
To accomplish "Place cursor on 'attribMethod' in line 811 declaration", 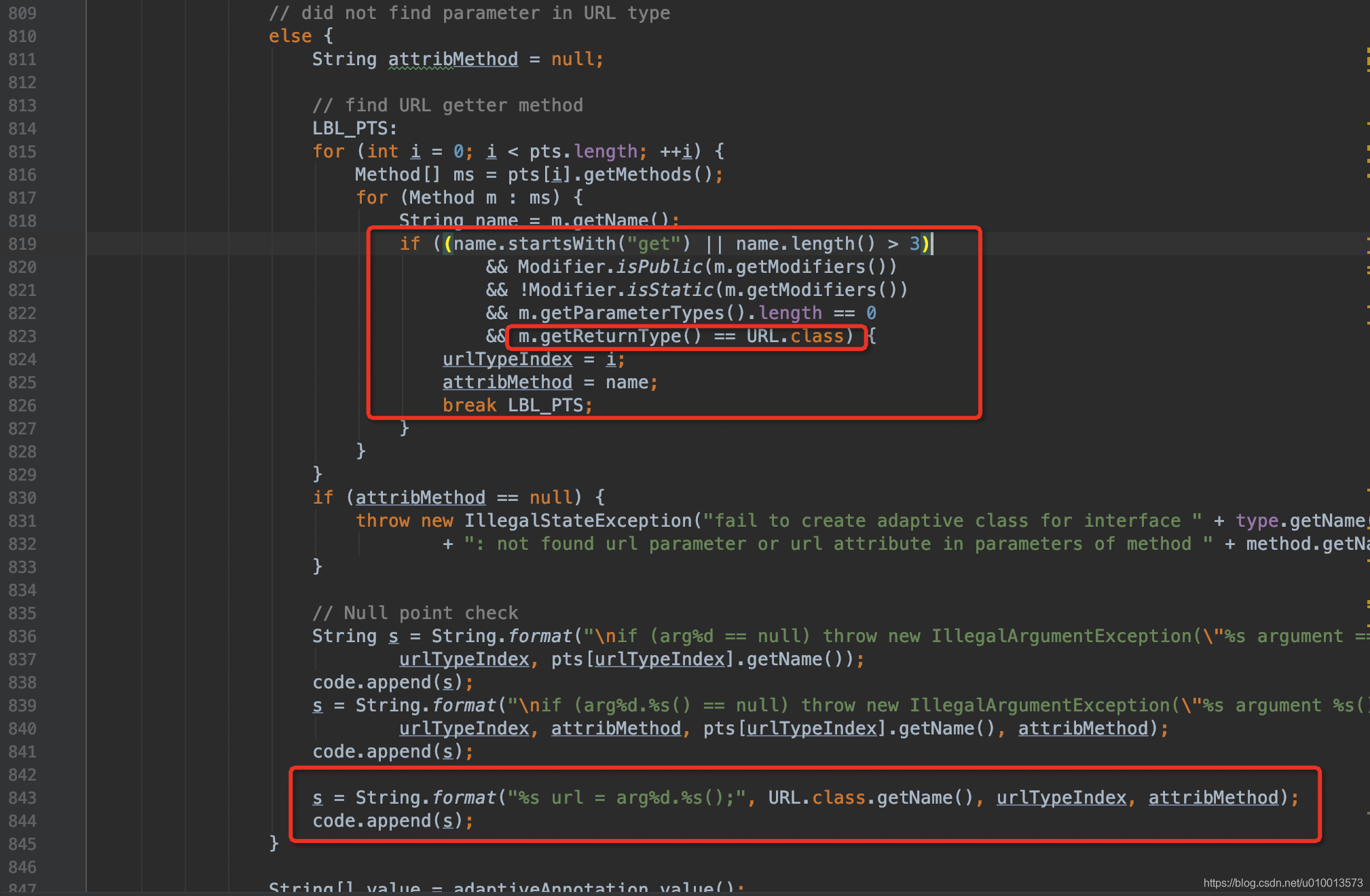I will tap(453, 59).
